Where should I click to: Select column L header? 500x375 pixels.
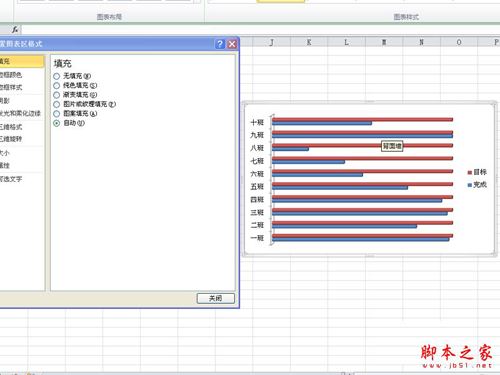tap(346, 42)
